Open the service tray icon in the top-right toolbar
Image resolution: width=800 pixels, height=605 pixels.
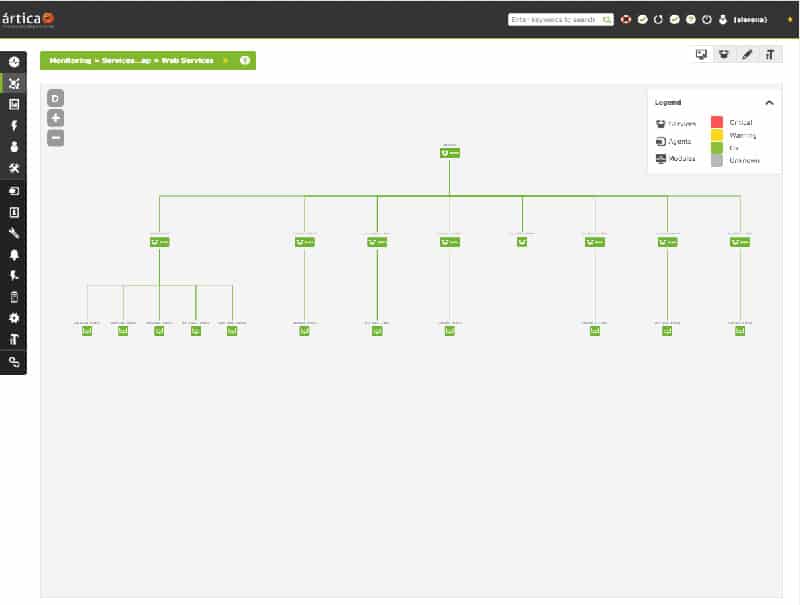tap(724, 54)
